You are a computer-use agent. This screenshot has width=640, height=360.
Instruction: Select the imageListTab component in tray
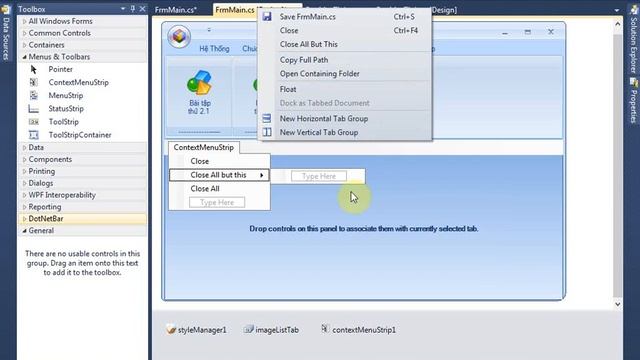coord(271,330)
